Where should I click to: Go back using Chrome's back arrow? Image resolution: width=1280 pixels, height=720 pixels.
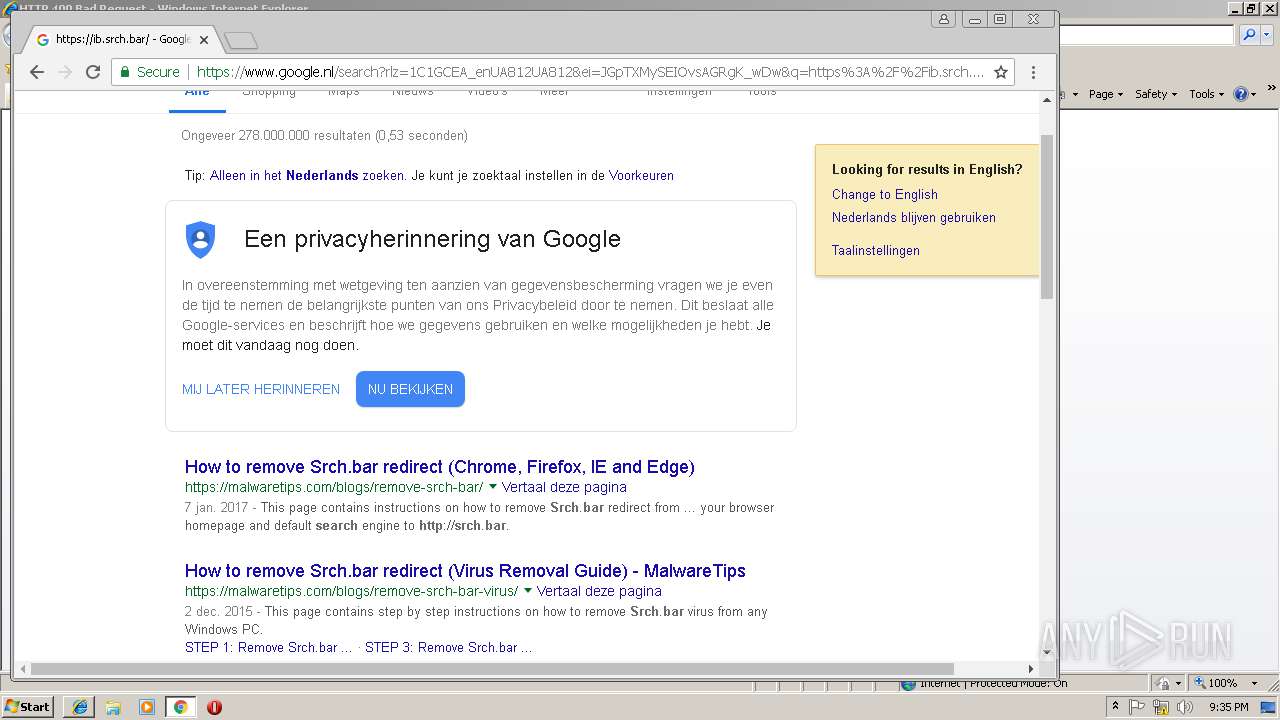tap(37, 72)
